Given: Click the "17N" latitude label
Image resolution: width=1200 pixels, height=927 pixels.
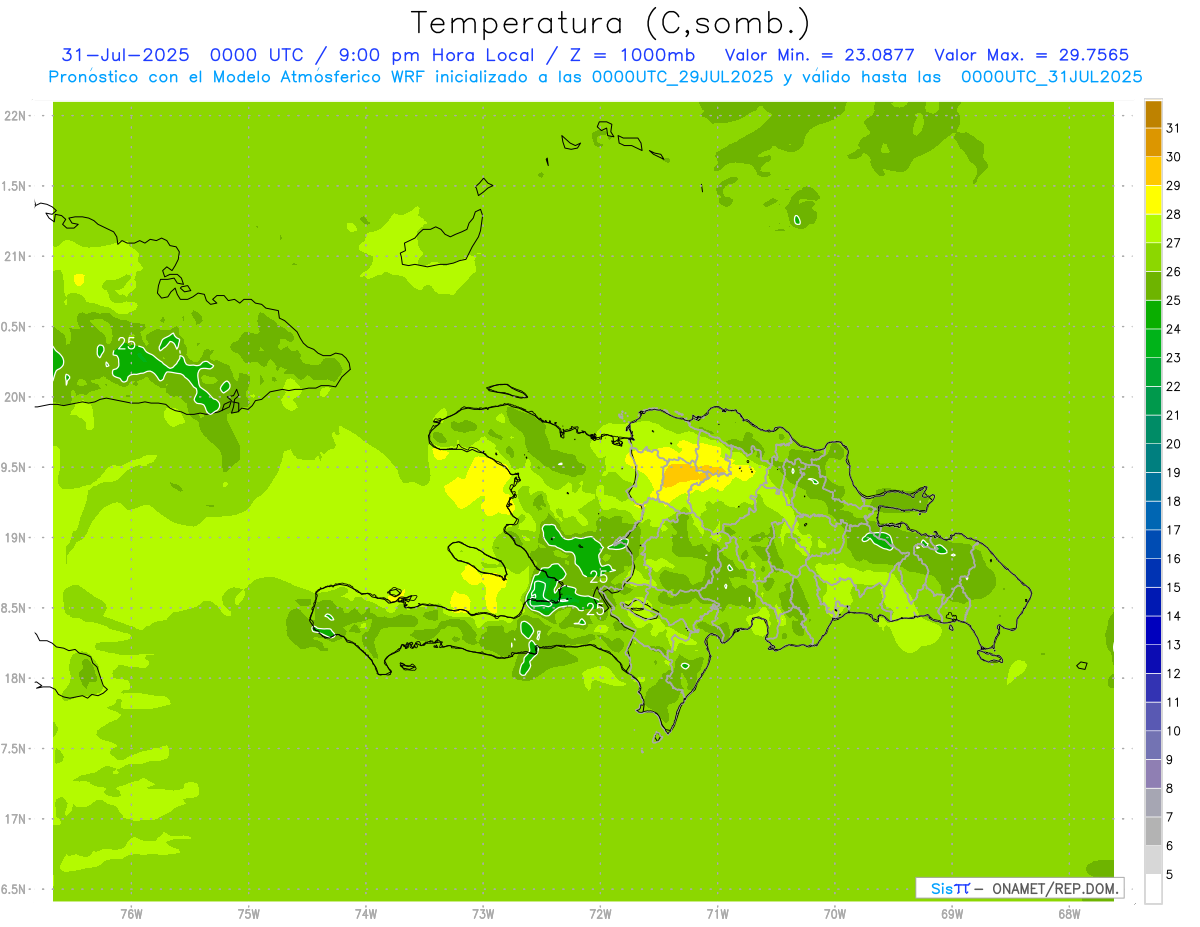Looking at the screenshot, I should (x=15, y=819).
